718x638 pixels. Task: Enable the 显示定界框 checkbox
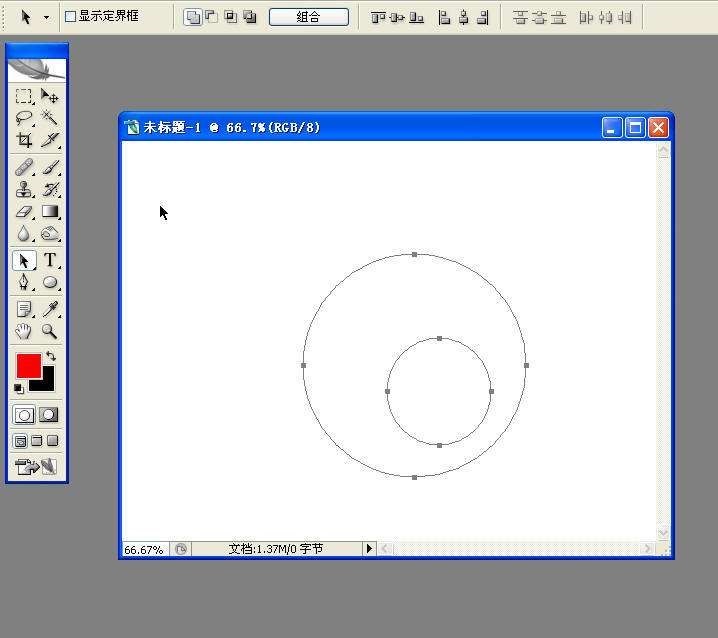70,17
